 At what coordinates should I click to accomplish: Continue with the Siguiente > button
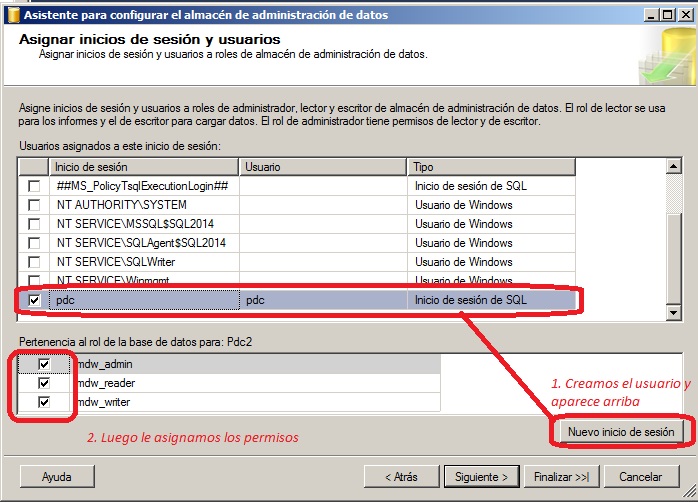click(481, 477)
